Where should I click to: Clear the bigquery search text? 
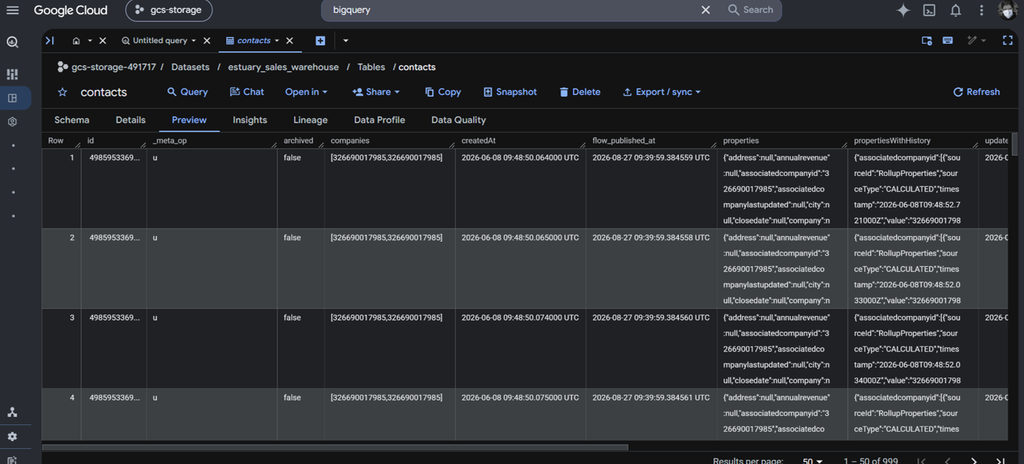[705, 10]
